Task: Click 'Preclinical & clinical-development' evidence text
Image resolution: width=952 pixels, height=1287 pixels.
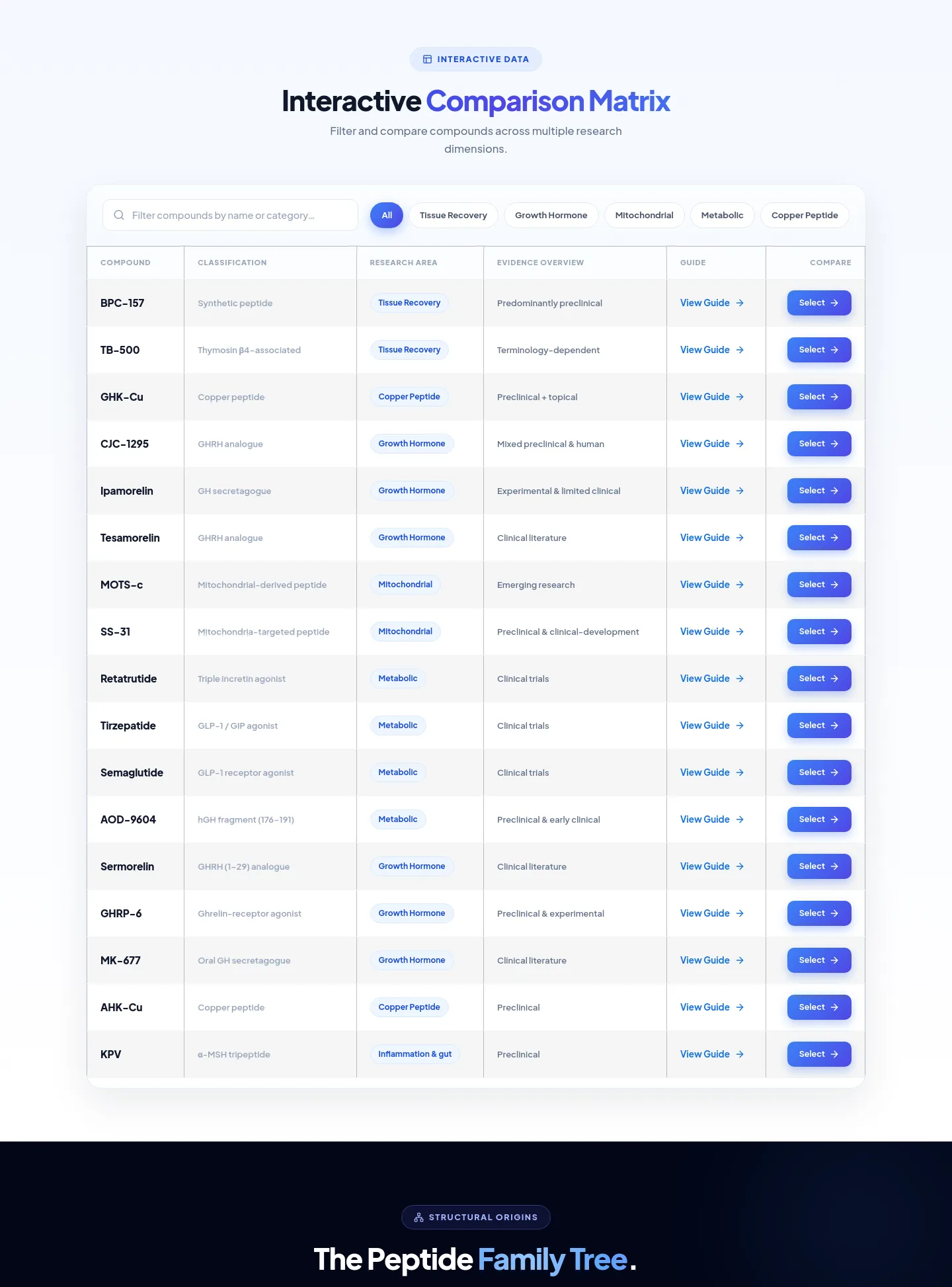Action: (568, 632)
